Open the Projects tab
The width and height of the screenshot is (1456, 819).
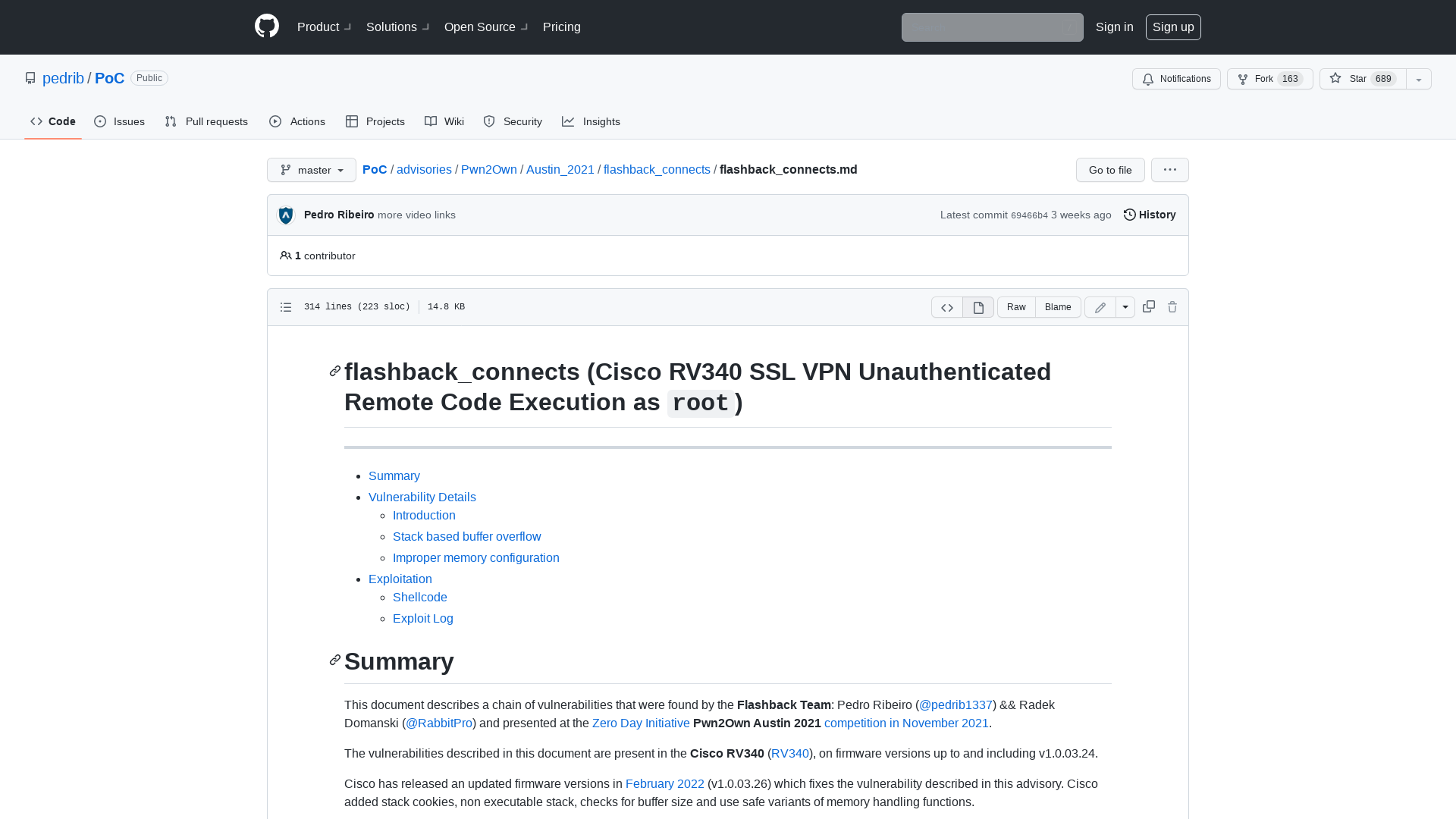click(375, 121)
